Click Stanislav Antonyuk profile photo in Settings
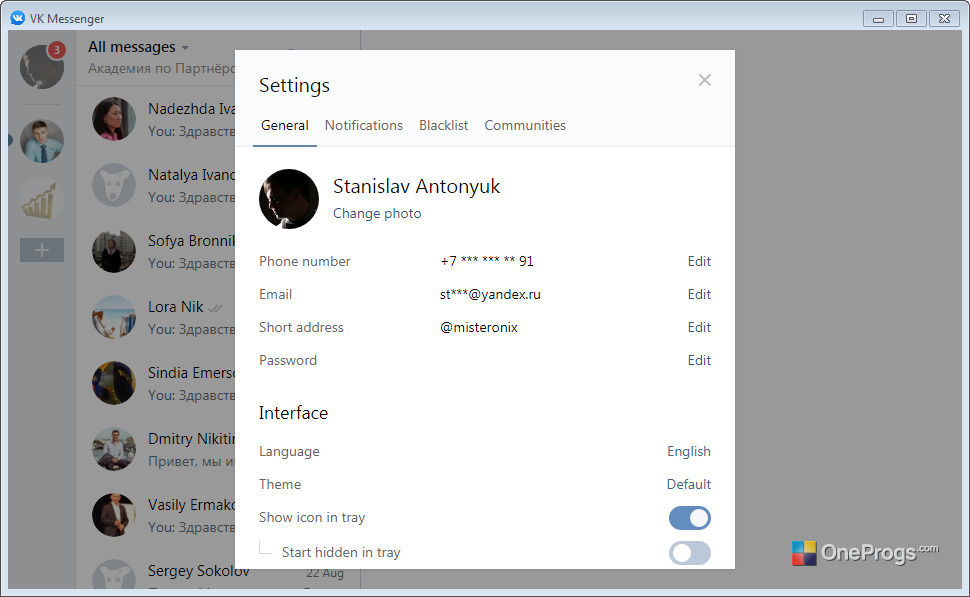 pos(289,199)
